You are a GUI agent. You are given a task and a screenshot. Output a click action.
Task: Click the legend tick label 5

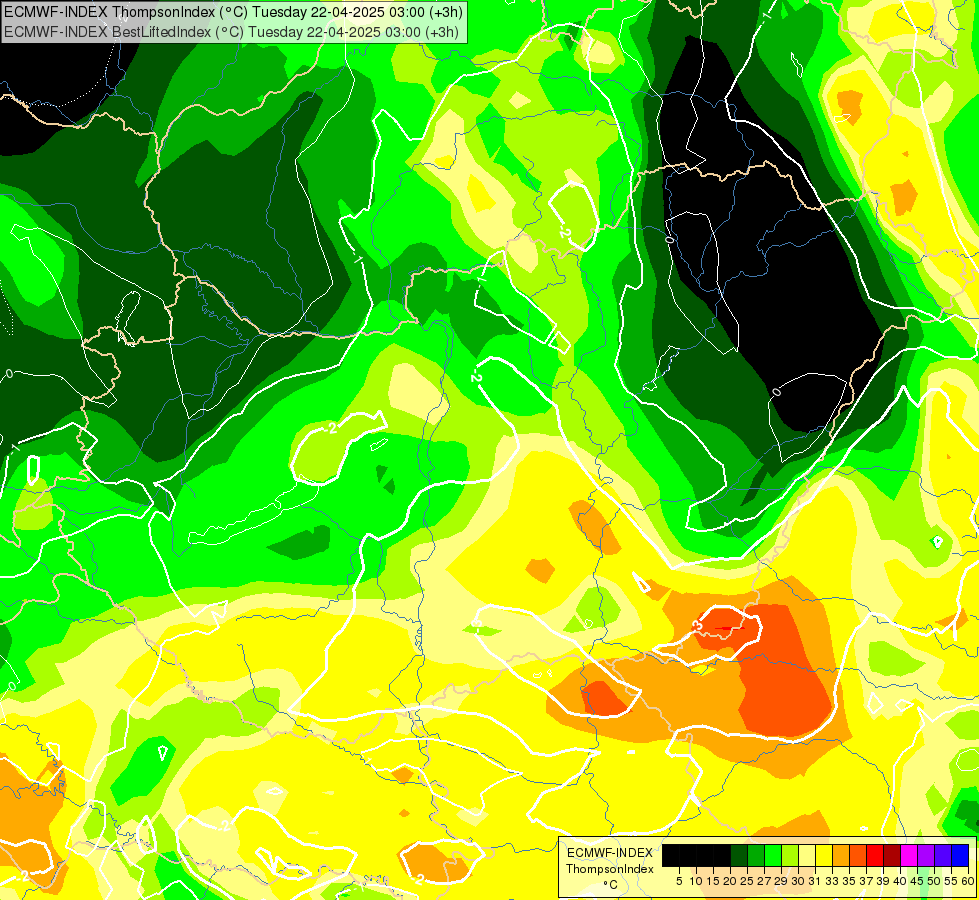tap(679, 881)
